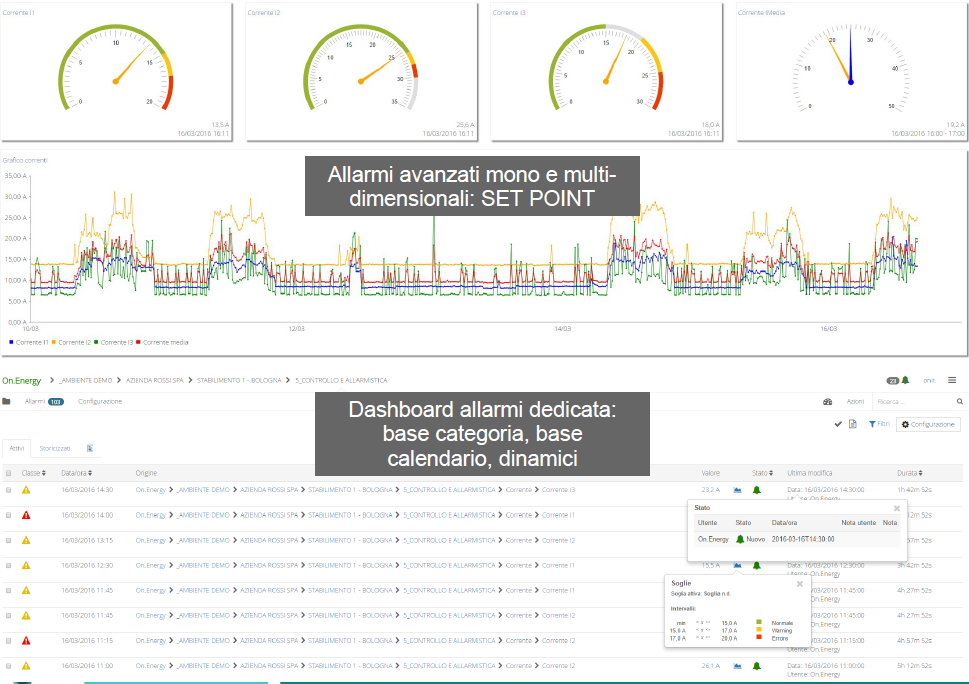This screenshot has height=684, width=969.
Task: Click yellow warning icon in 12:30 row
Action: [x=26, y=565]
